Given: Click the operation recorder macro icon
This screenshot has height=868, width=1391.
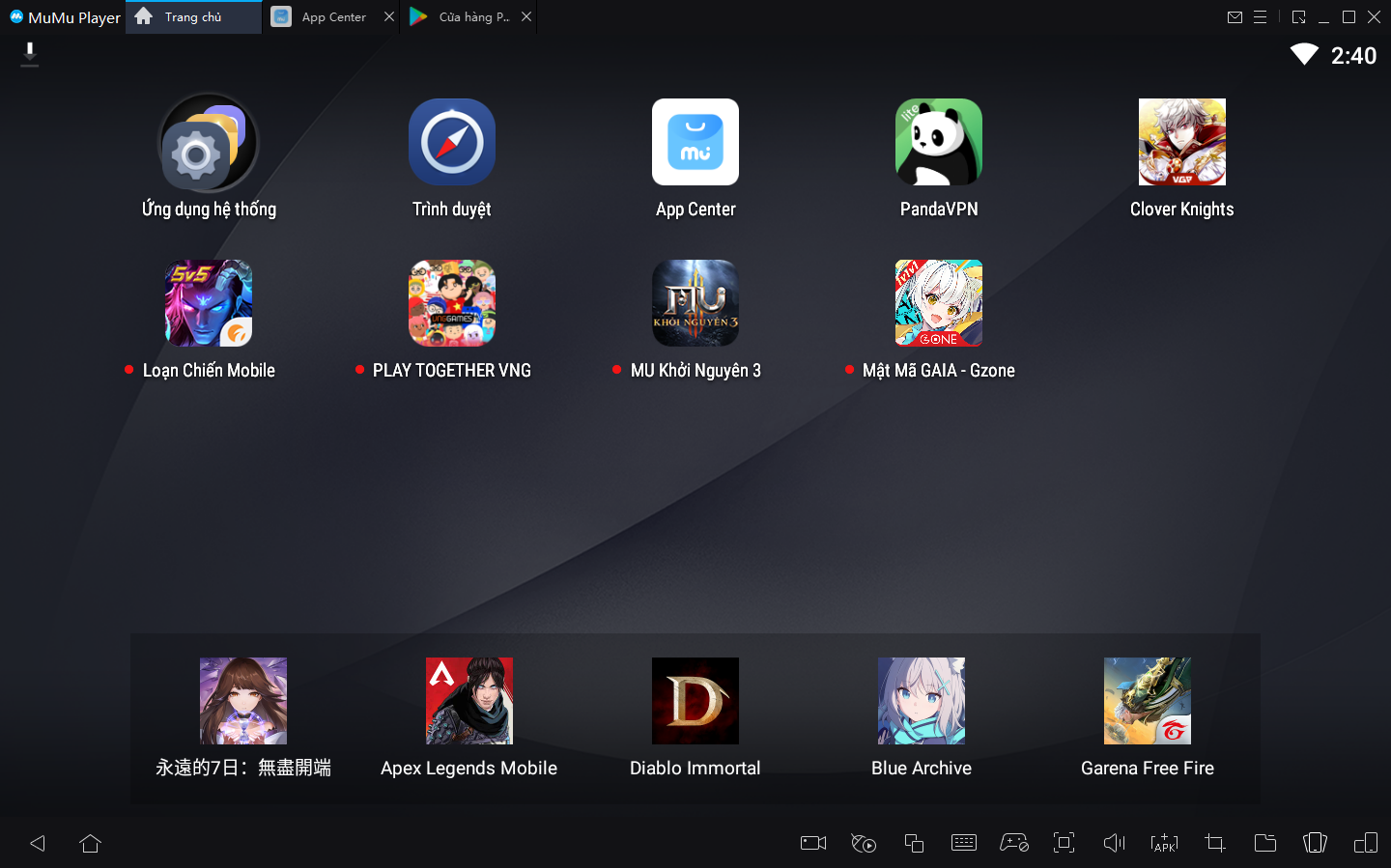Looking at the screenshot, I should (864, 843).
